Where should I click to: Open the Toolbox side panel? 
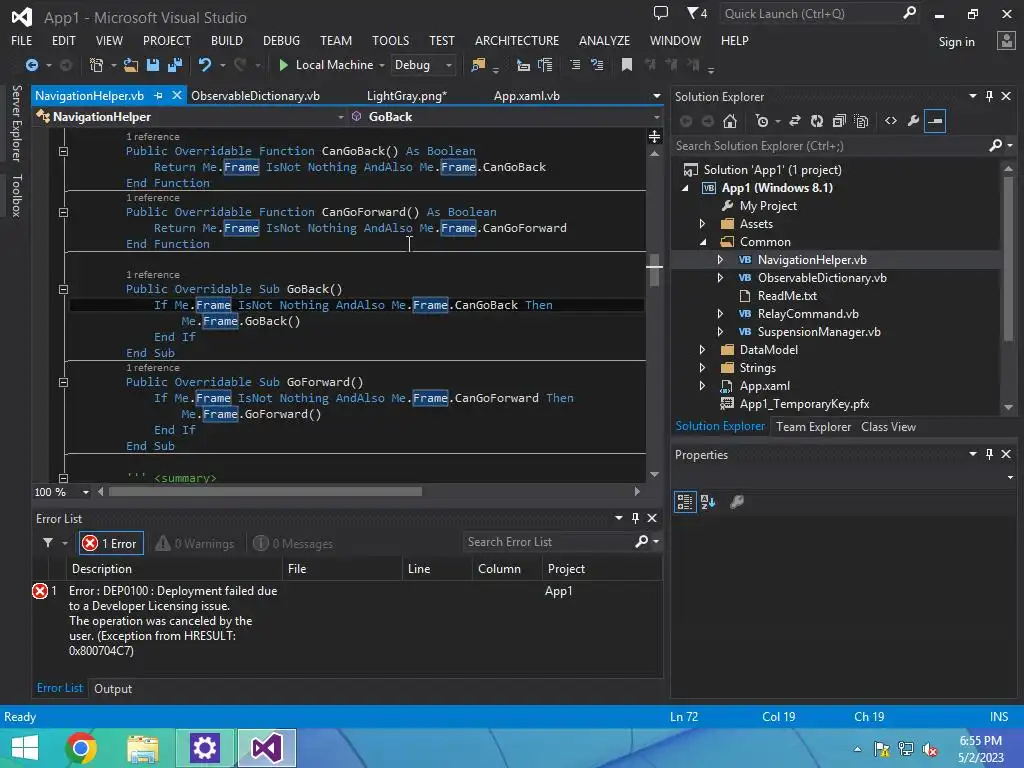pos(17,195)
